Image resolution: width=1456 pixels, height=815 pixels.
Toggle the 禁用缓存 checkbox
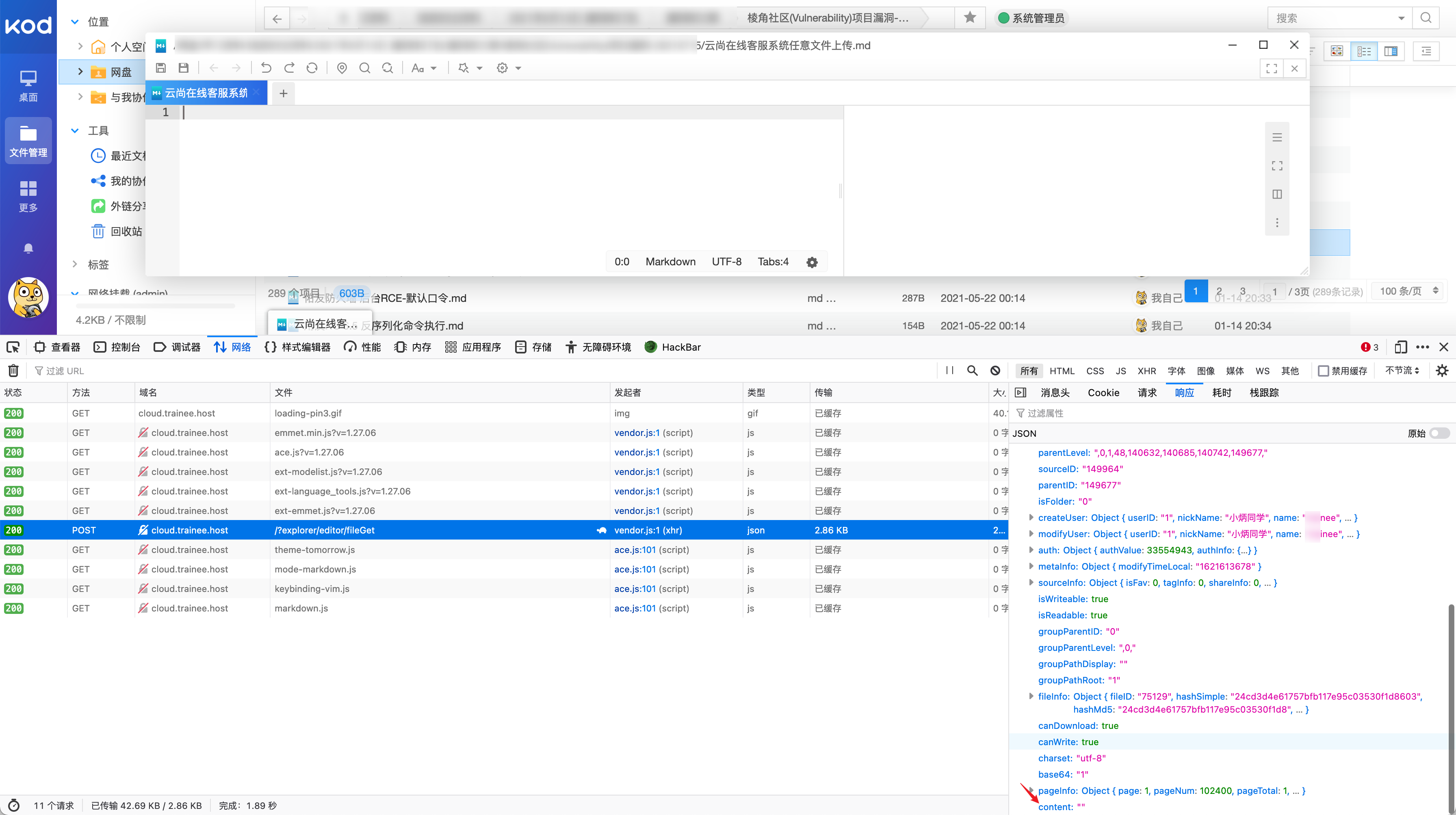coord(1323,371)
